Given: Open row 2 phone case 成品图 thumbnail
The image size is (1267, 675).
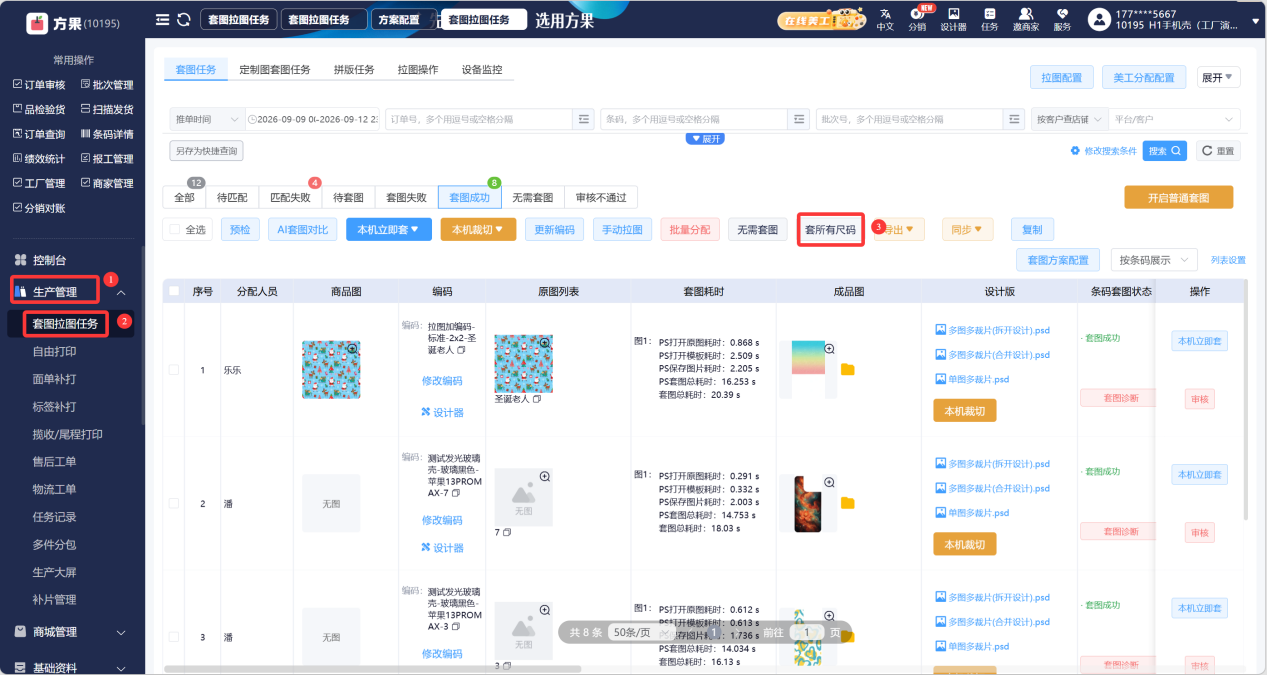Looking at the screenshot, I should [808, 503].
